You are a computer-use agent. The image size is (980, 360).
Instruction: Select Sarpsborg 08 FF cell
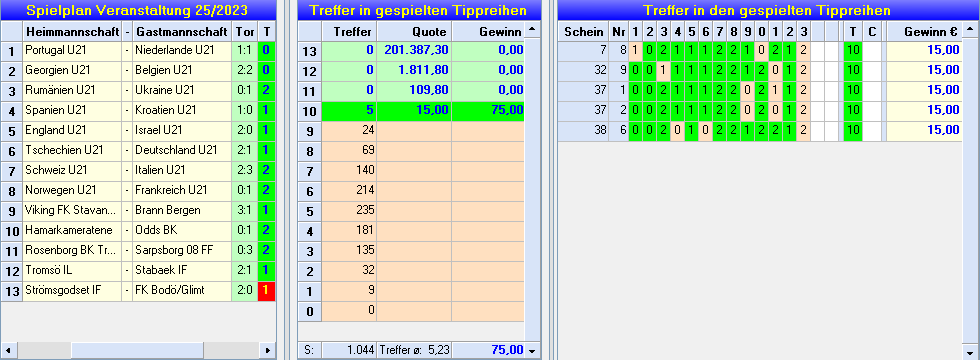pos(182,251)
